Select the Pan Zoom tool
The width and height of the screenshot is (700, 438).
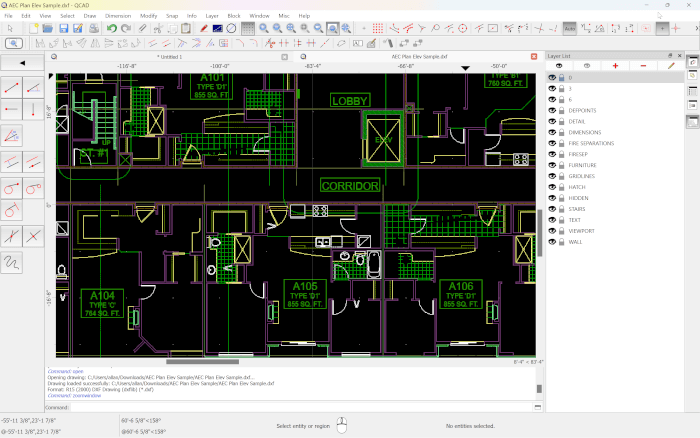pos(346,29)
